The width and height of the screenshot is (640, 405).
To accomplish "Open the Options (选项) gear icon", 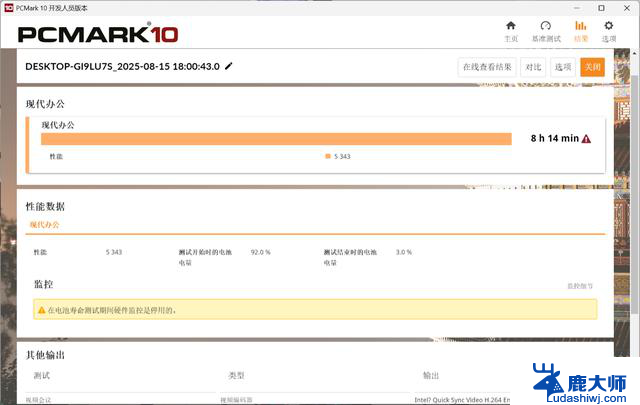I will click(x=609, y=26).
